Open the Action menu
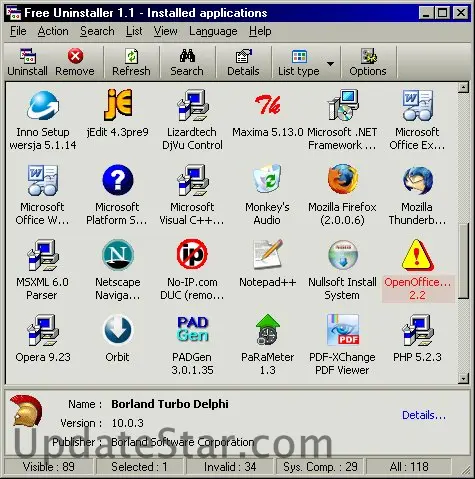This screenshot has height=479, width=475. click(x=53, y=31)
